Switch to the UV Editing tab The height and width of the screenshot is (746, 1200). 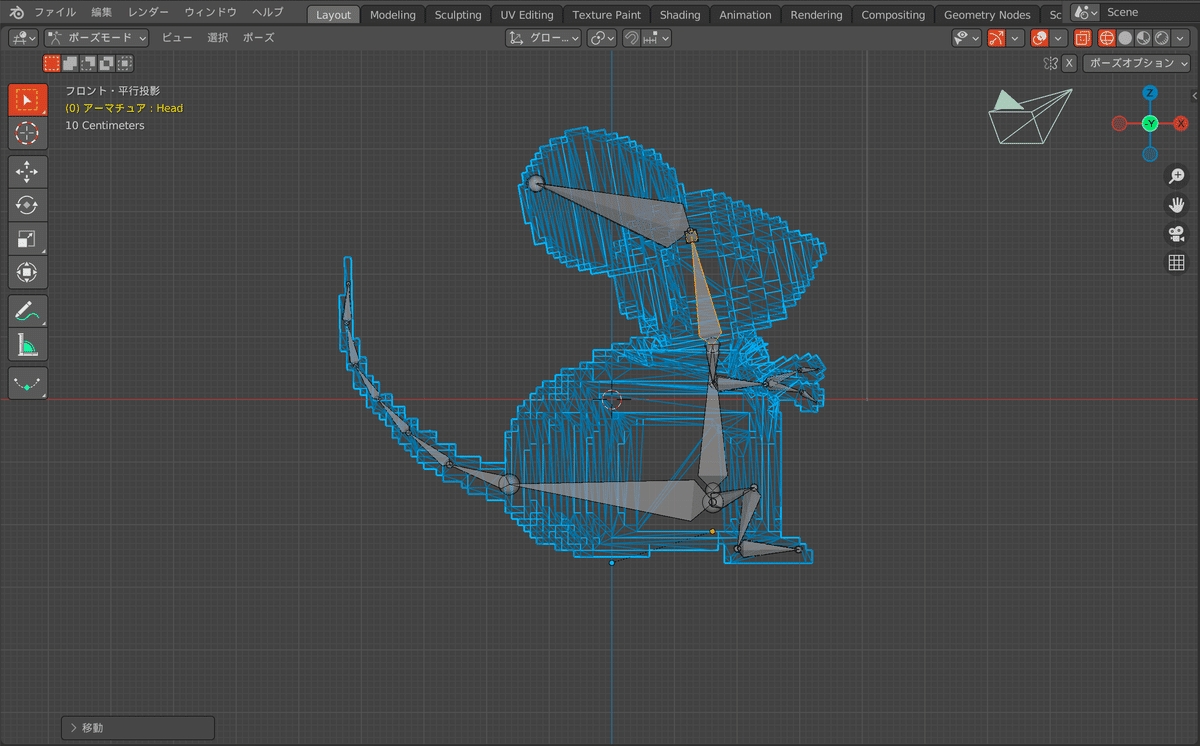[x=527, y=15]
